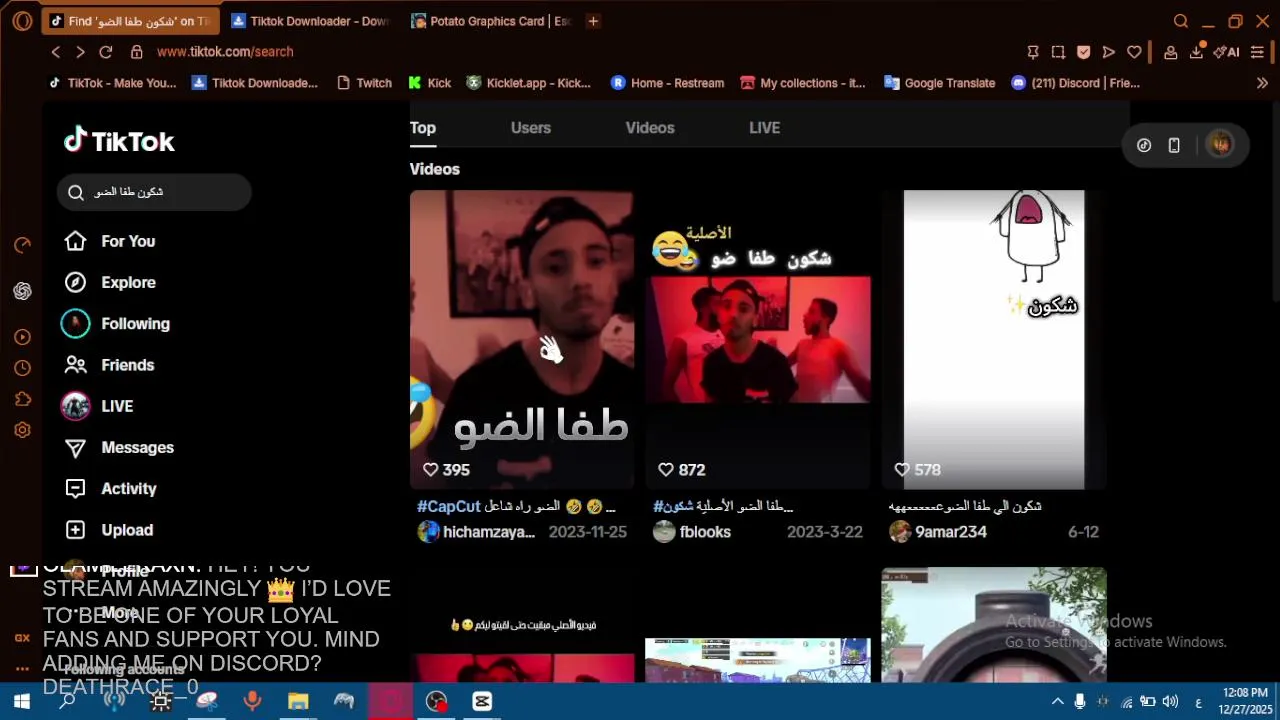Select the Users search tab

point(531,128)
